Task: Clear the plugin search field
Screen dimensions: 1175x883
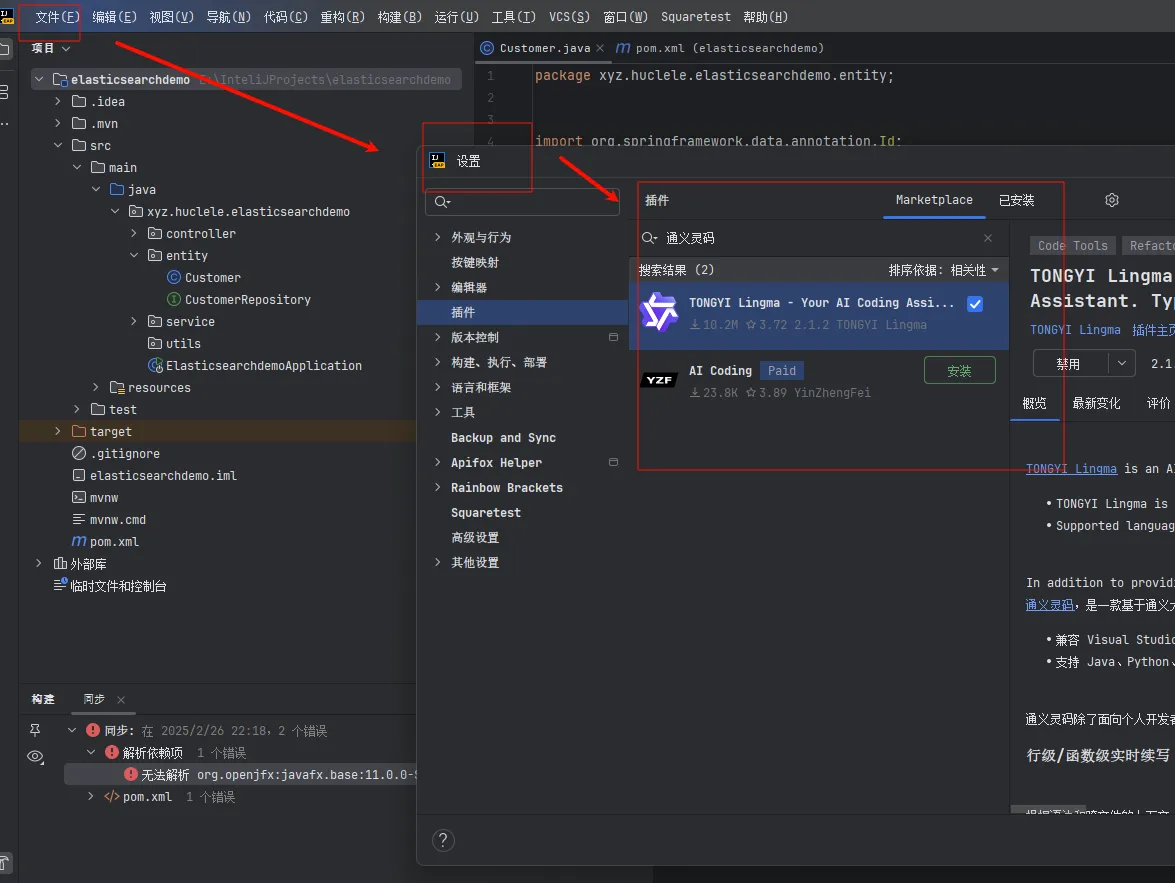Action: tap(988, 238)
